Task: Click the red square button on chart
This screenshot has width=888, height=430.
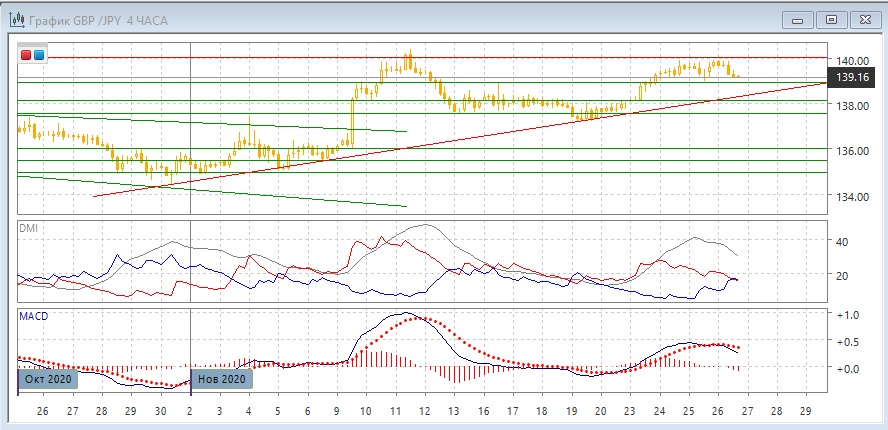Action: 26,55
